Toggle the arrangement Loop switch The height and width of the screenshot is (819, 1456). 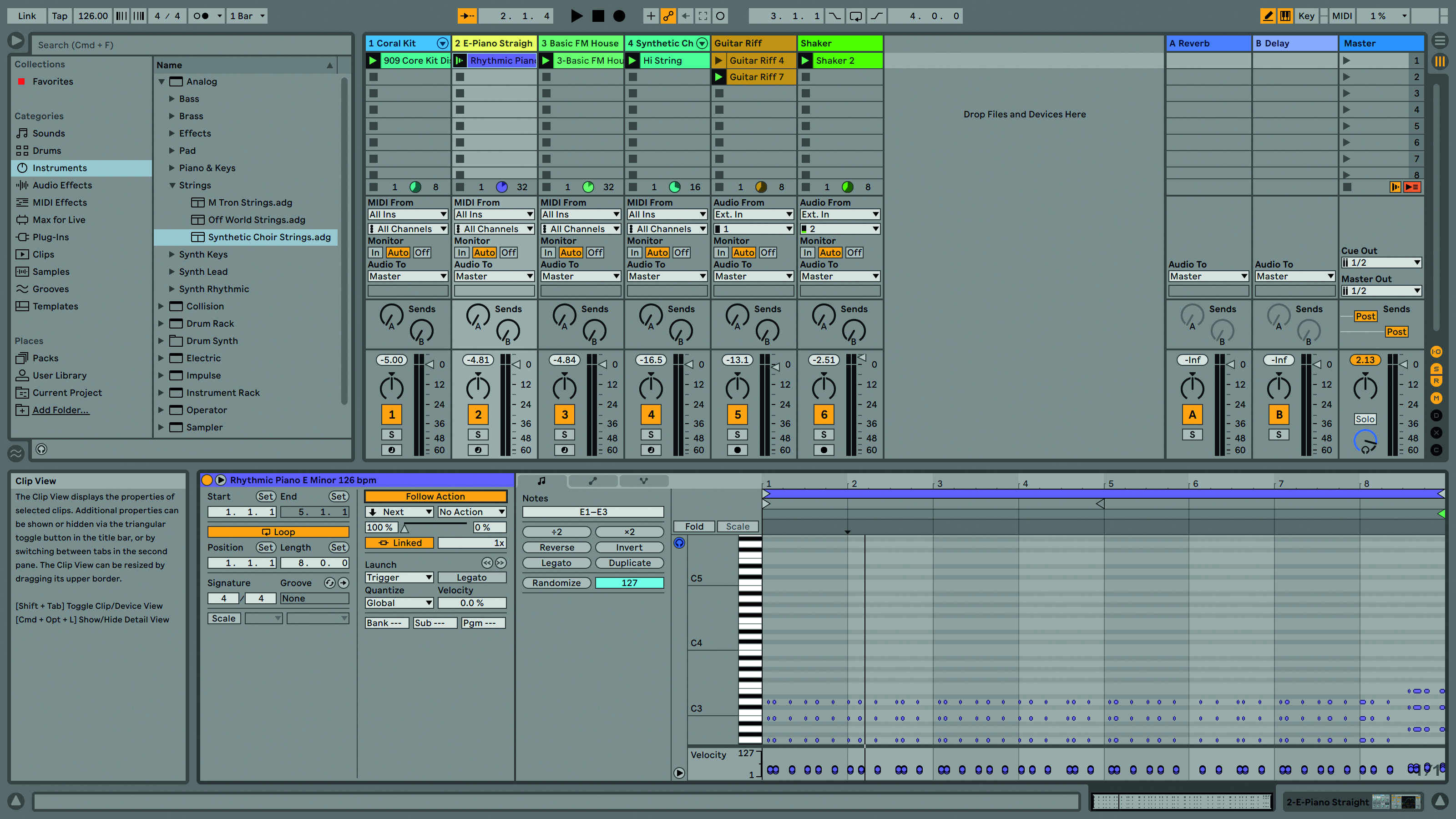(x=855, y=16)
